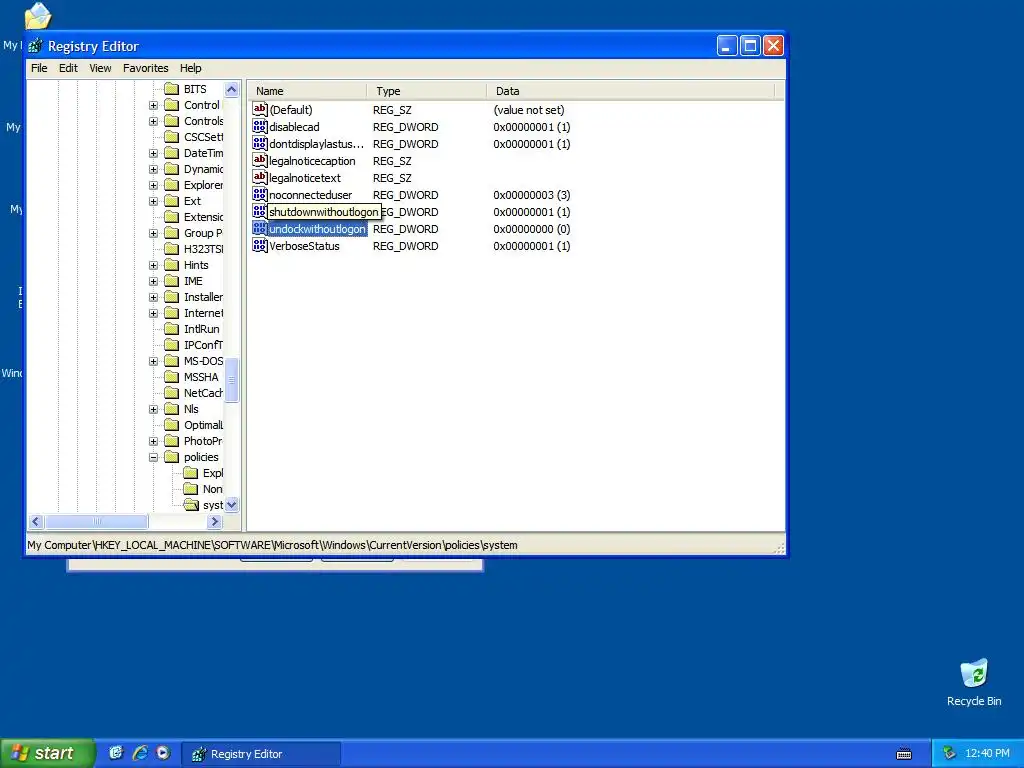Launch Windows Media Player quick launch icon
The height and width of the screenshot is (768, 1024).
(163, 753)
